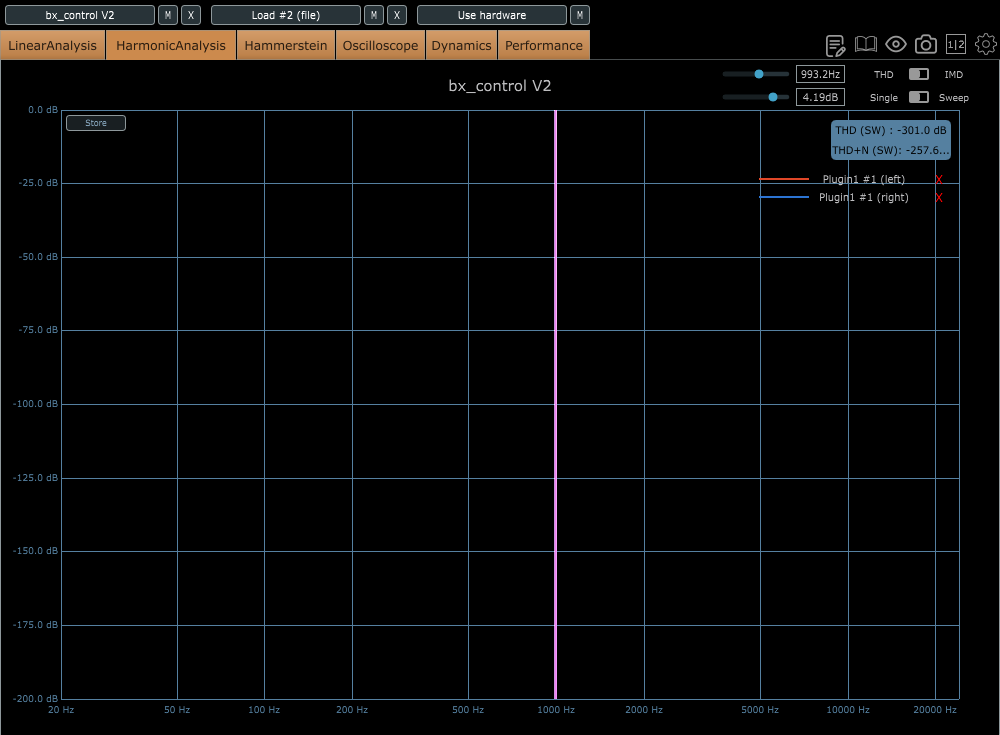This screenshot has height=735, width=1000.
Task: Click the level slider handle
Action: (773, 97)
